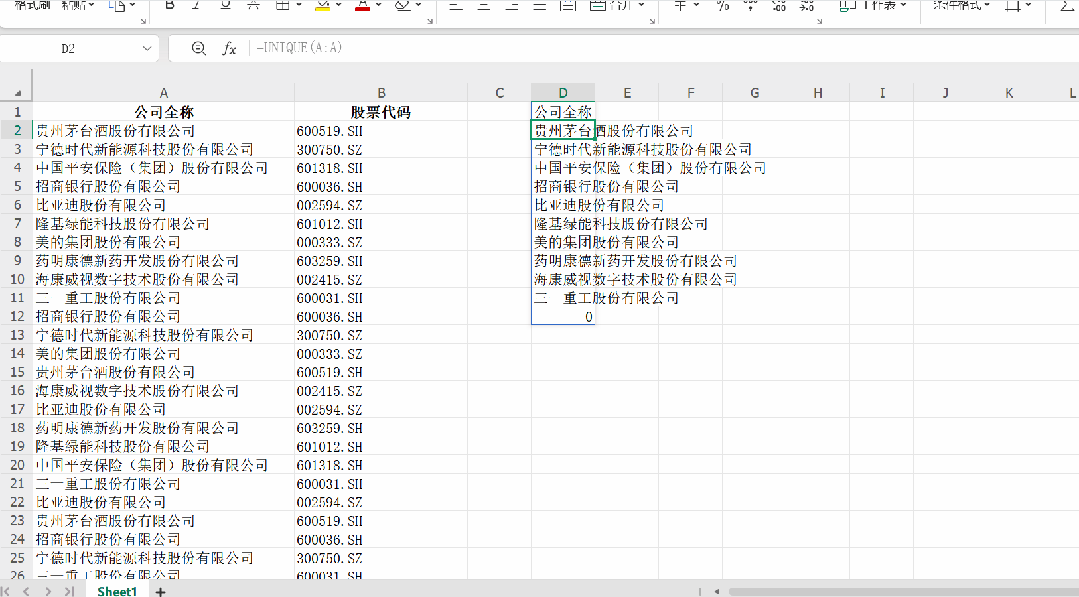Expand the font color dropdown arrow
This screenshot has width=1079, height=597.
(x=378, y=5)
